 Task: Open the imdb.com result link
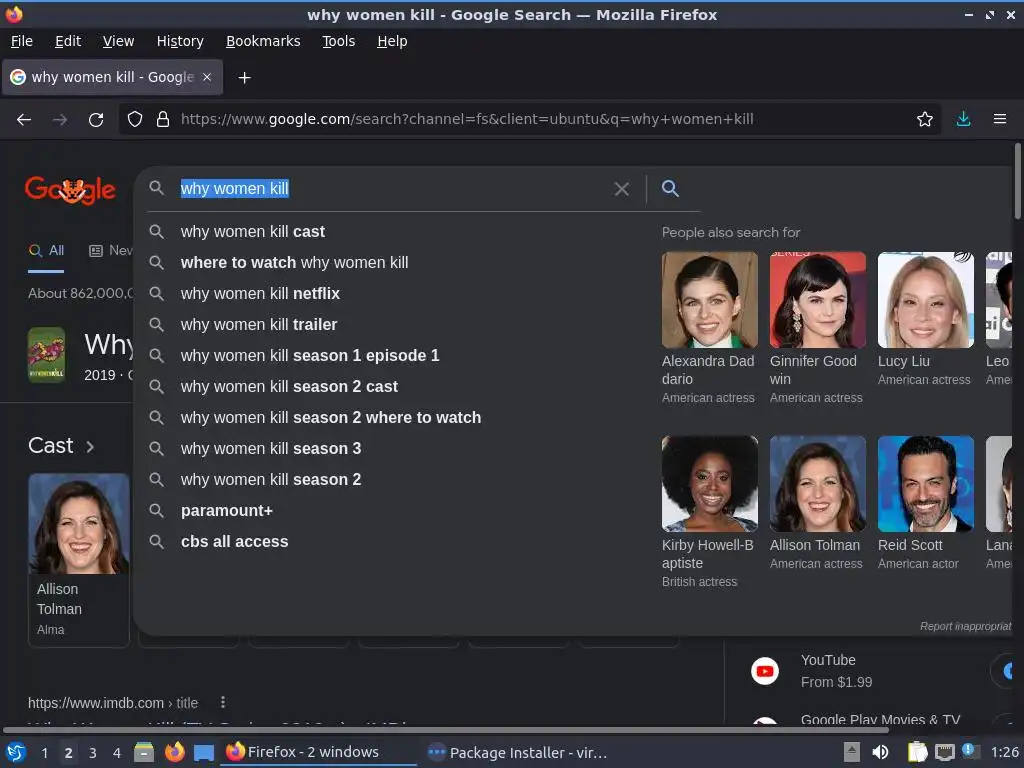tap(112, 703)
